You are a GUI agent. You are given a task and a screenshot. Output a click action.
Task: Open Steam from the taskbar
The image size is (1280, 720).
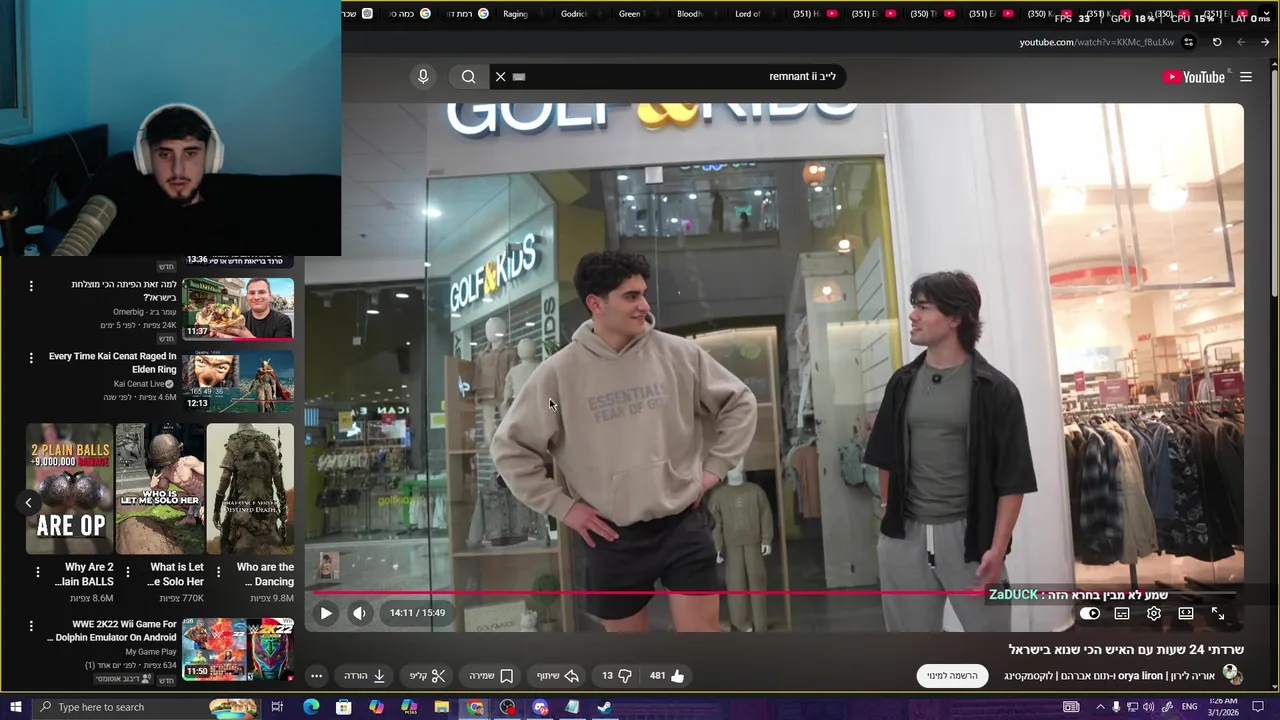605,707
